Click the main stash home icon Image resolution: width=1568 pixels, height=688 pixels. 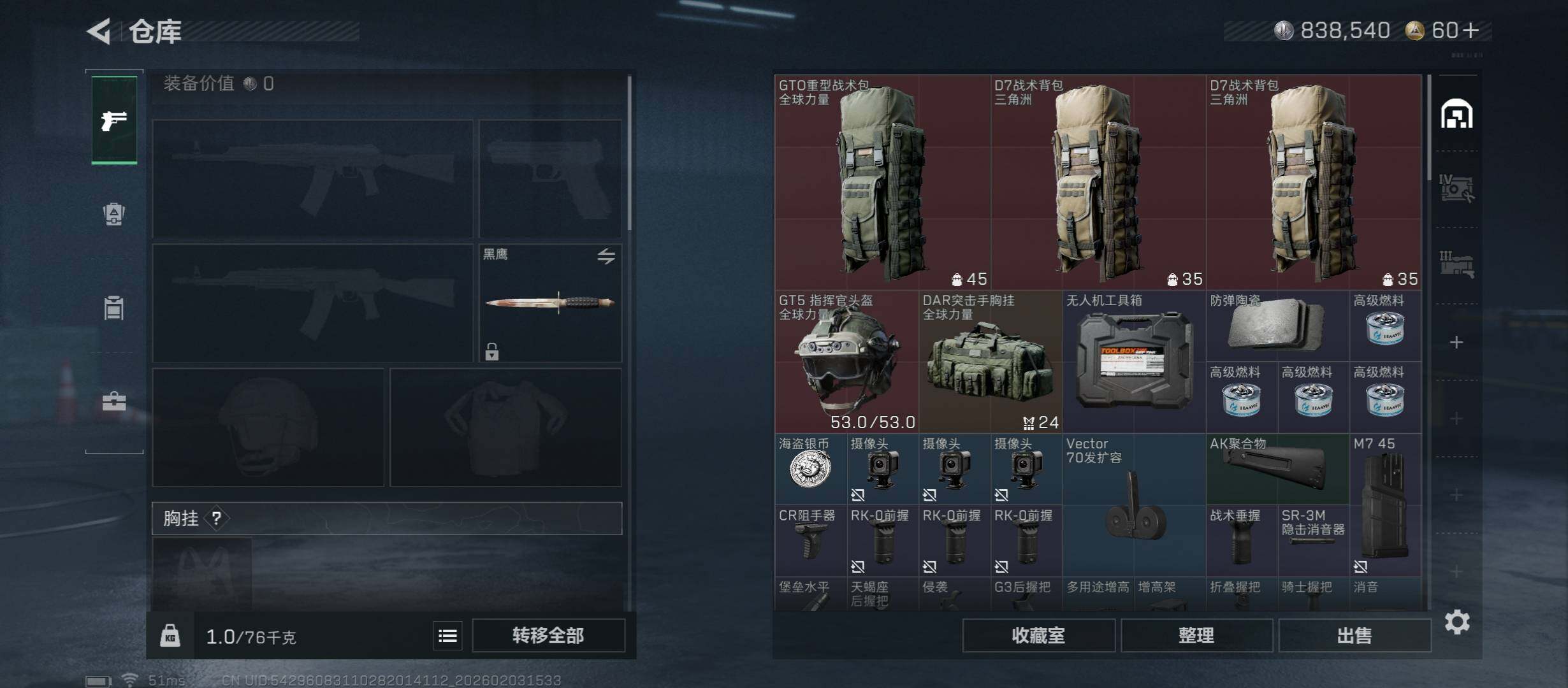pos(1456,113)
